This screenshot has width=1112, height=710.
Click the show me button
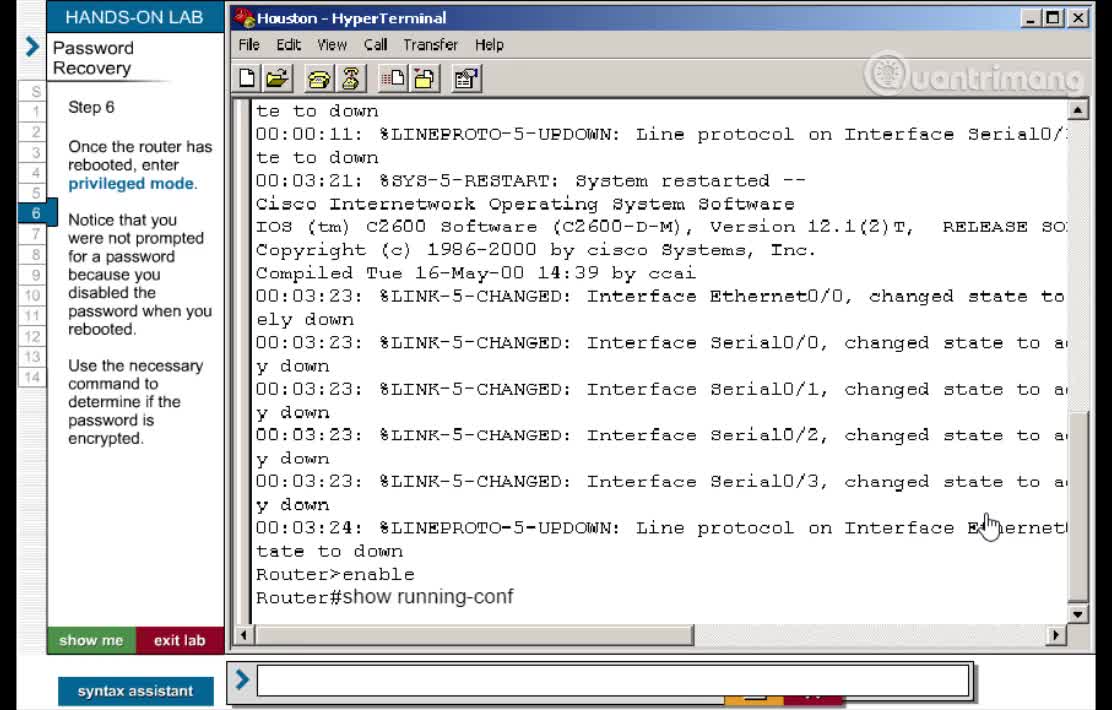click(x=91, y=640)
